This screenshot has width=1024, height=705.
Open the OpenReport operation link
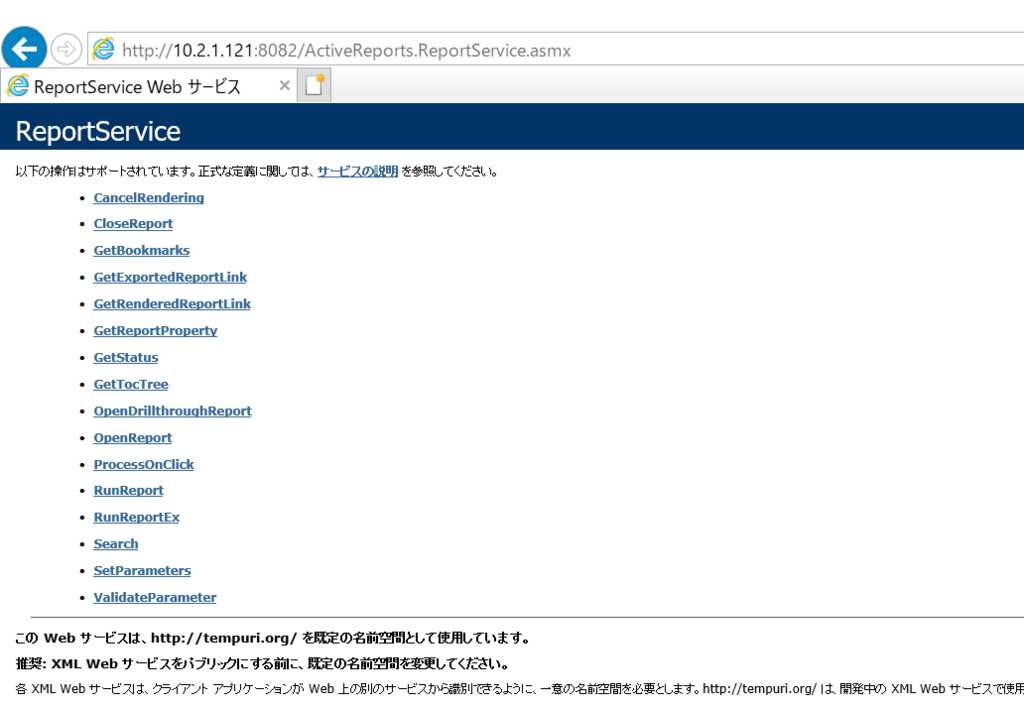(x=133, y=438)
